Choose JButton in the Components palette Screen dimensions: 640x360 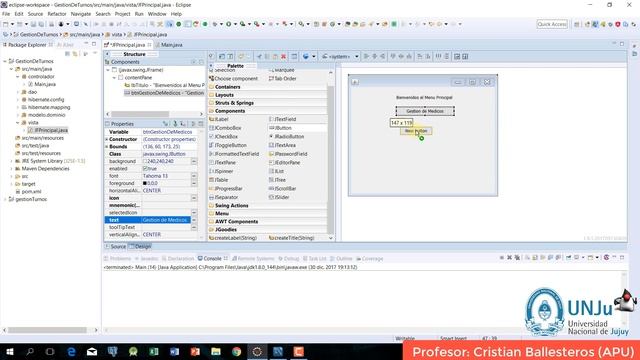tap(280, 128)
